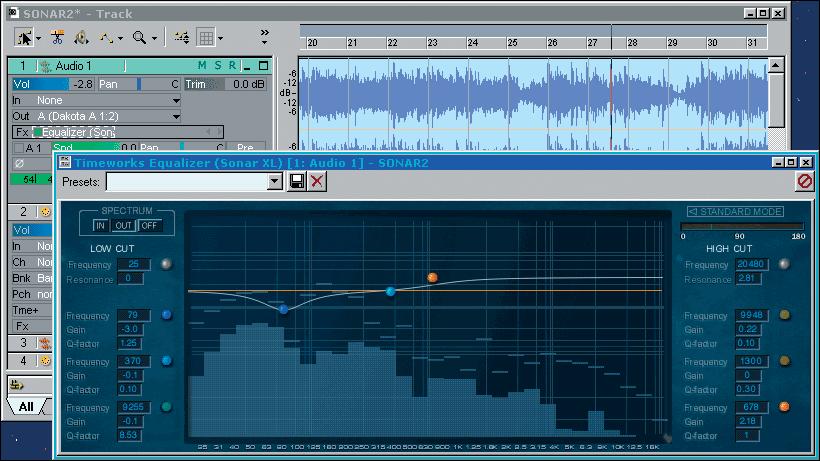Click the track layout grid icon
Image resolution: width=820 pixels, height=461 pixels.
tap(206, 38)
